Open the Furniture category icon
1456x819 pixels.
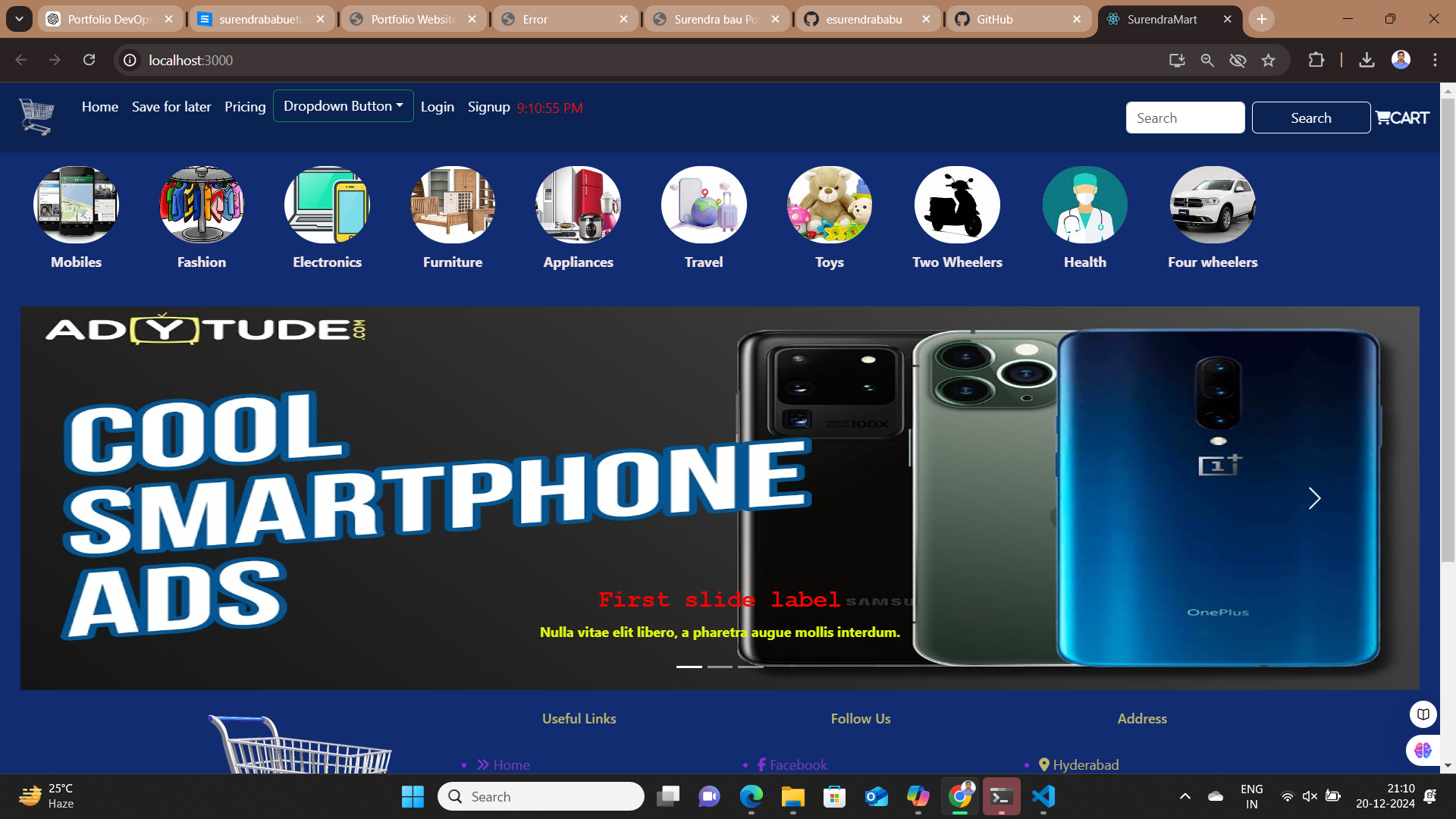(453, 205)
